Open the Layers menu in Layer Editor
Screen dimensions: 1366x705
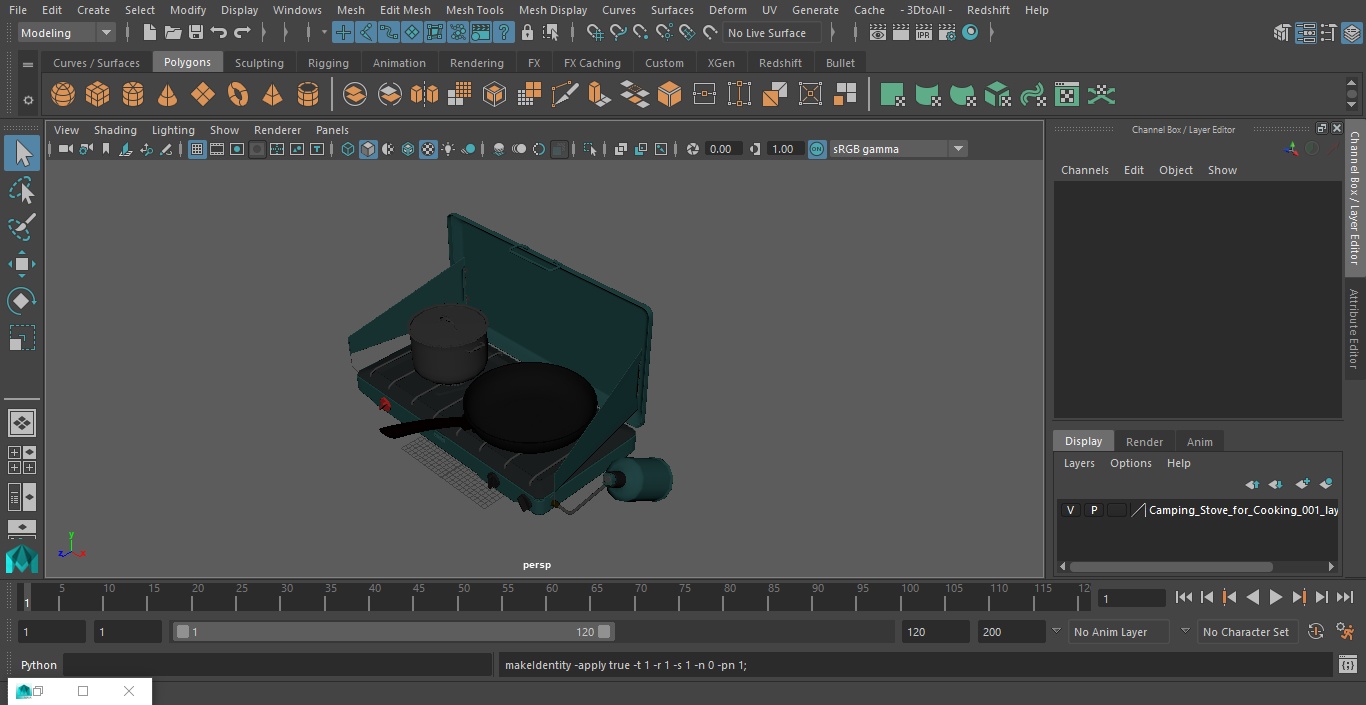[1078, 463]
